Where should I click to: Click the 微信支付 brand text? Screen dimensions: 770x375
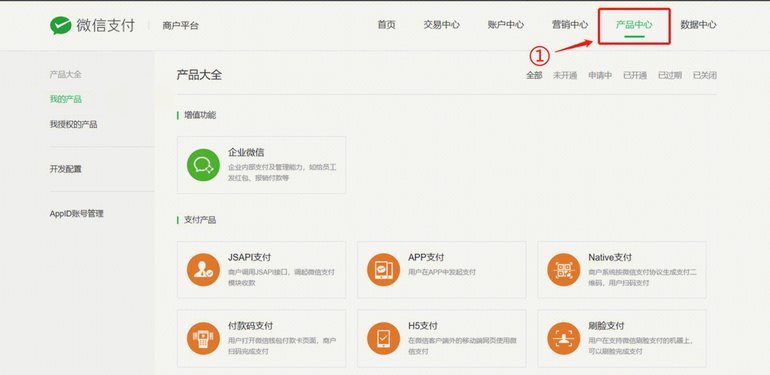click(x=106, y=26)
